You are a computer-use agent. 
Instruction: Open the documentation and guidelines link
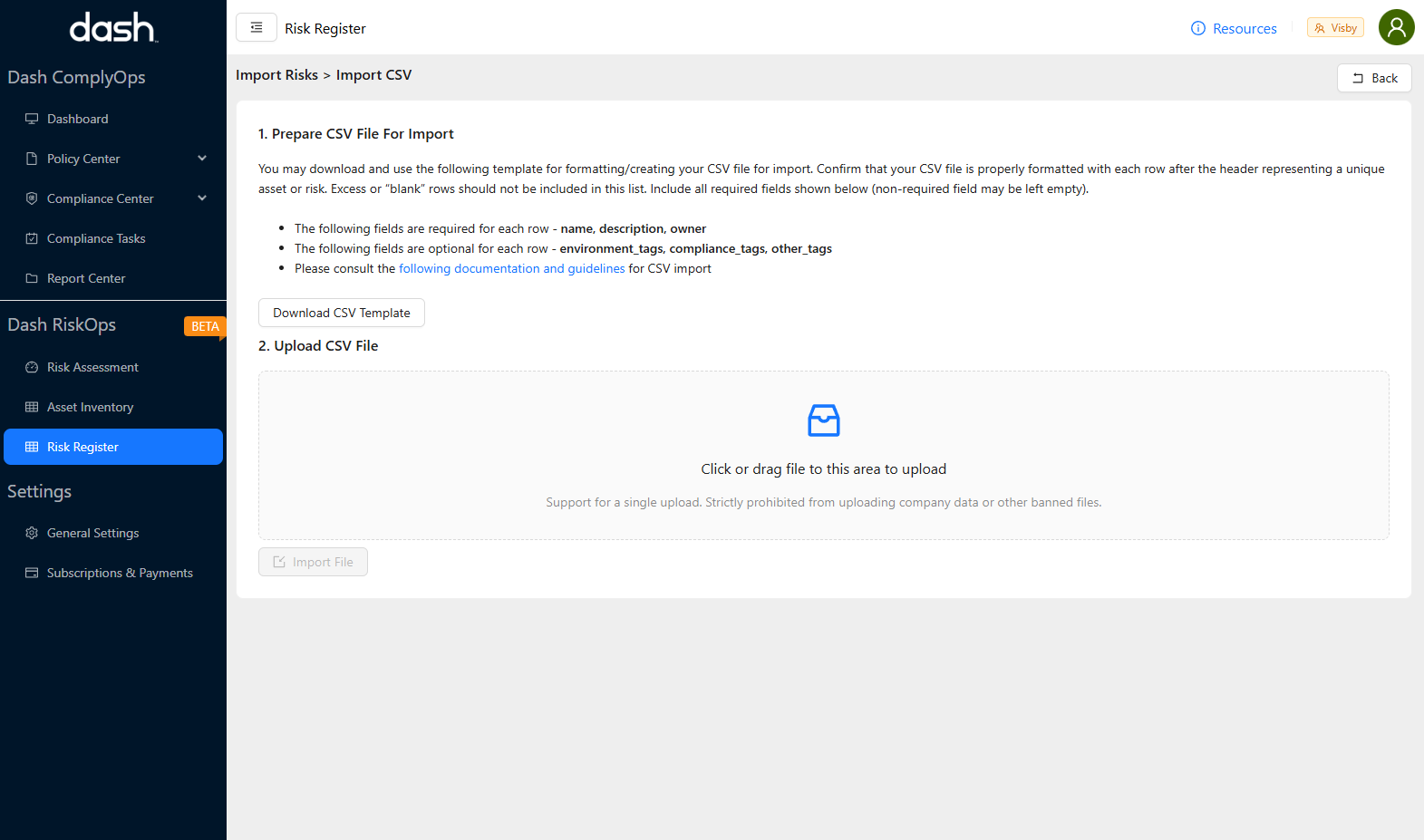coord(511,269)
